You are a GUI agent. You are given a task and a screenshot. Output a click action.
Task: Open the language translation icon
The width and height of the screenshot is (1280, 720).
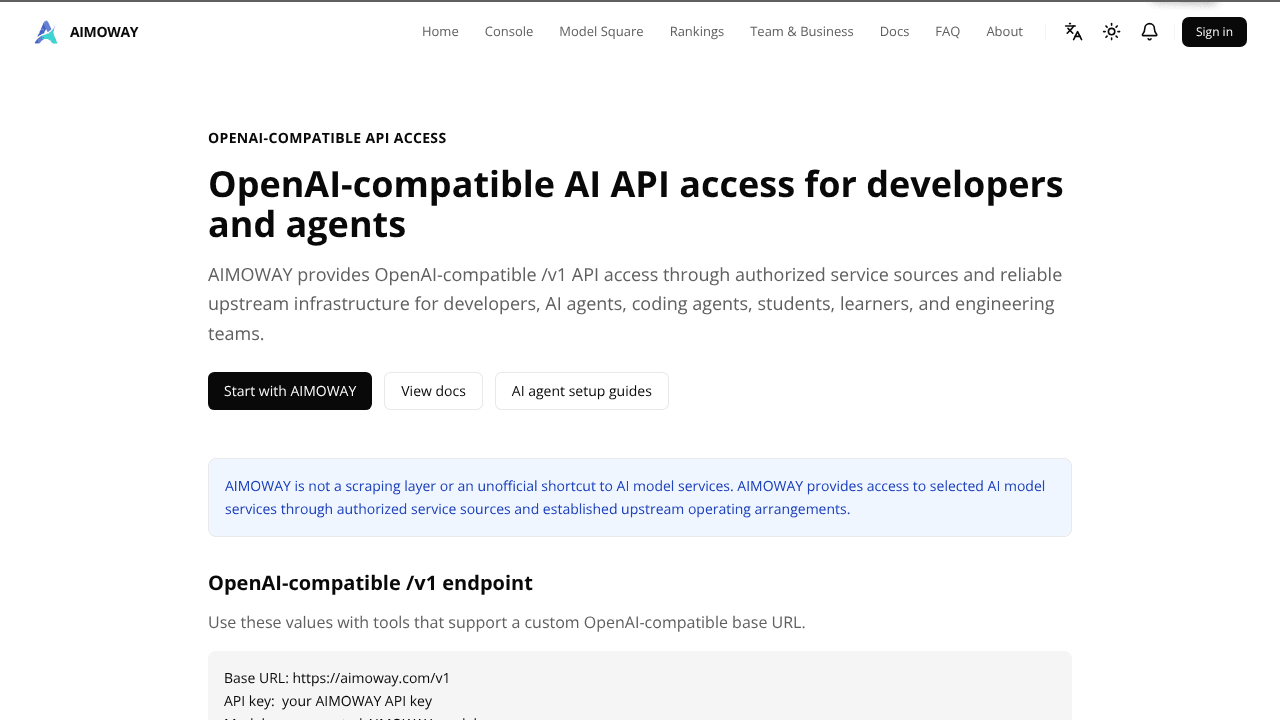point(1074,32)
